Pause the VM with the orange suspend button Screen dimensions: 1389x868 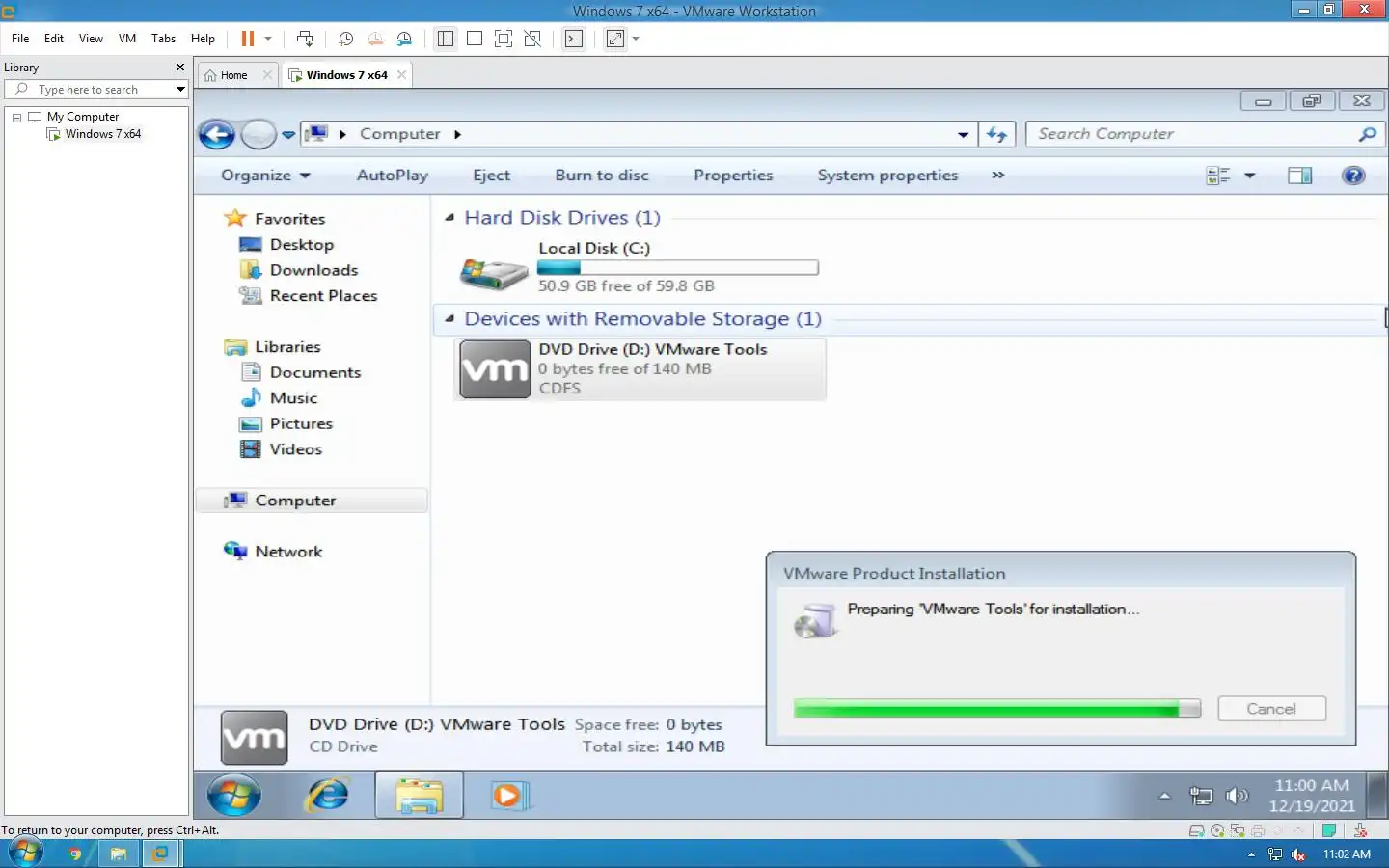pyautogui.click(x=248, y=39)
